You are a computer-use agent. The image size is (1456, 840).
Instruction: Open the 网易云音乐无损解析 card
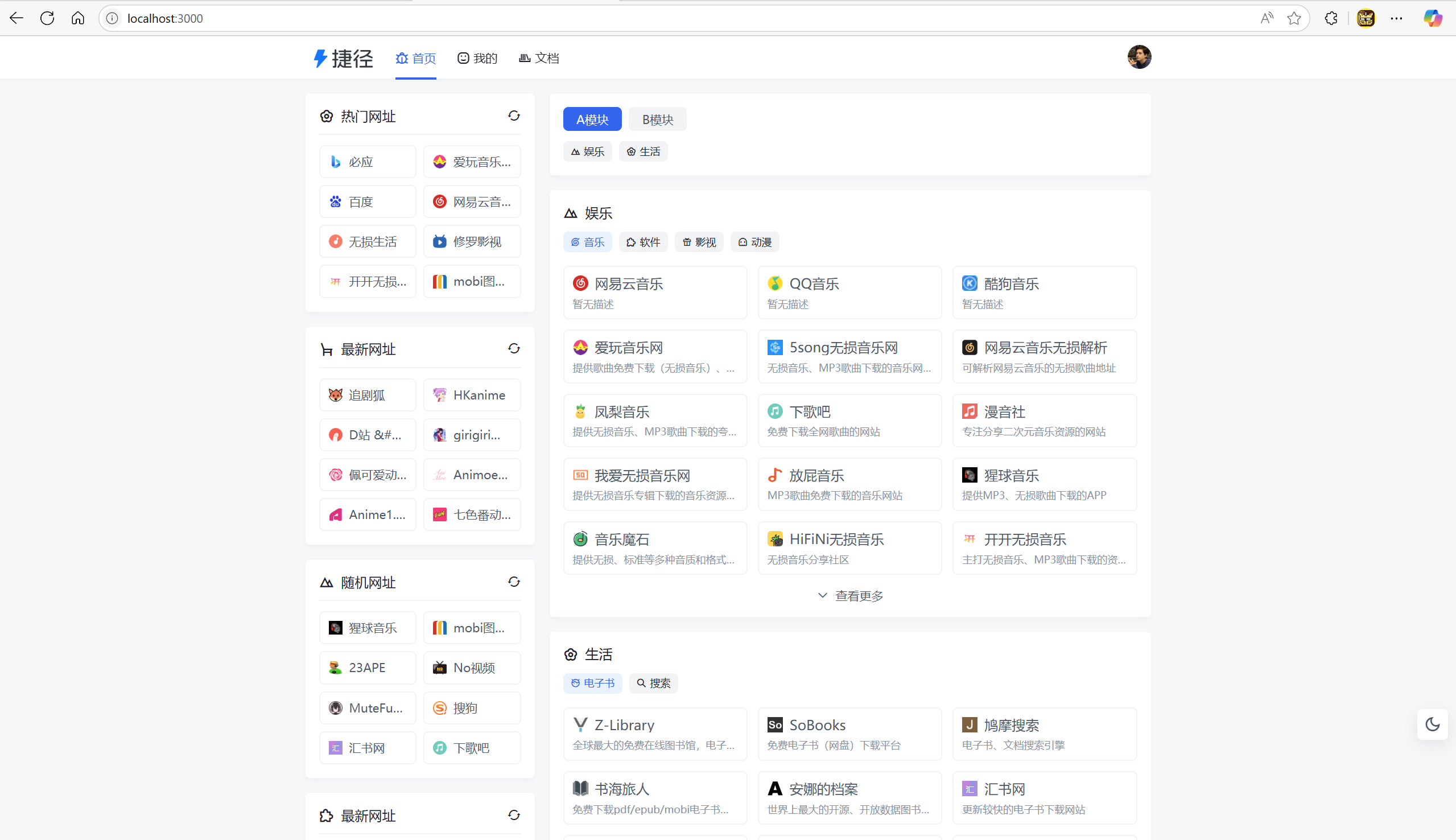tap(1044, 356)
